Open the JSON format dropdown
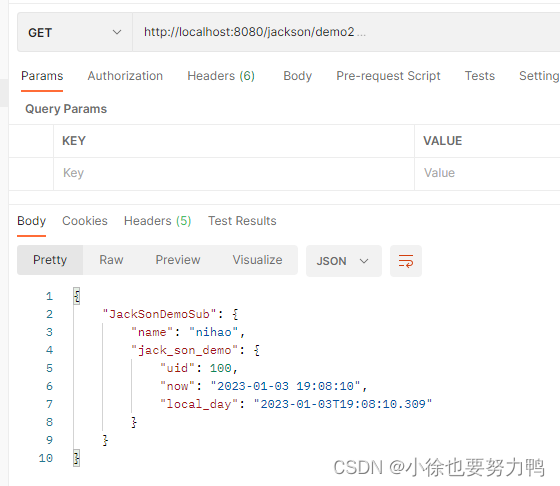This screenshot has width=560, height=486. pyautogui.click(x=344, y=261)
